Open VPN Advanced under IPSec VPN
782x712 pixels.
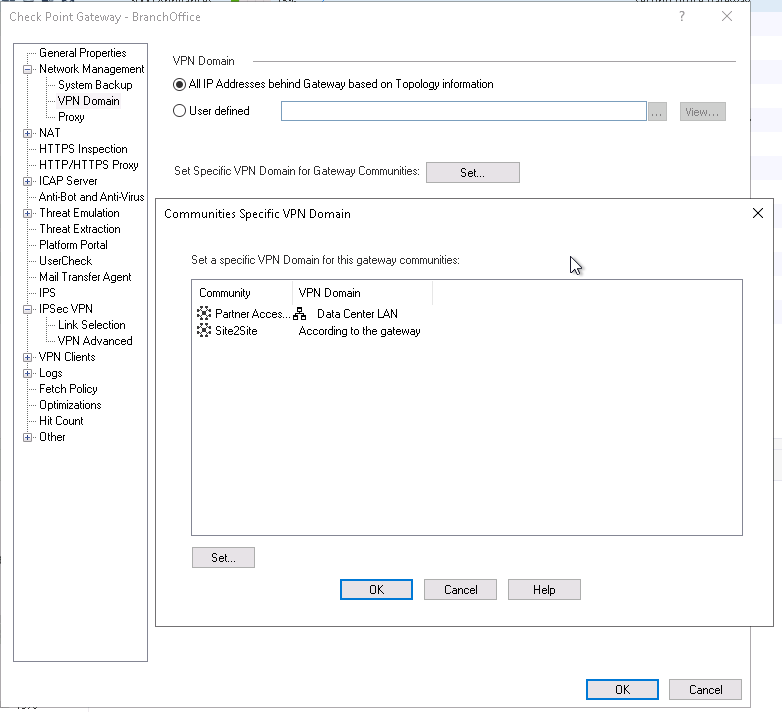coord(95,341)
